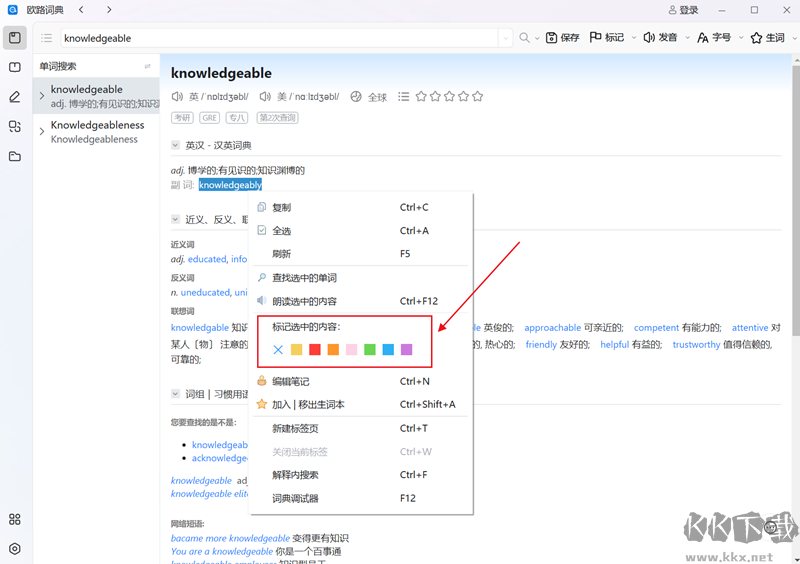Choose 编辑笔记 in the context menu
The height and width of the screenshot is (564, 800).
point(290,381)
